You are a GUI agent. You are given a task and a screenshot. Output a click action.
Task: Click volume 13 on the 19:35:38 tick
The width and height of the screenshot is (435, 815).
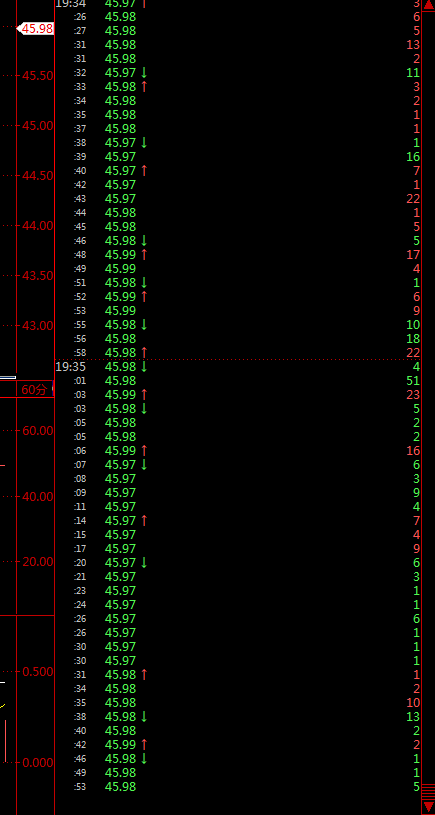pos(413,717)
